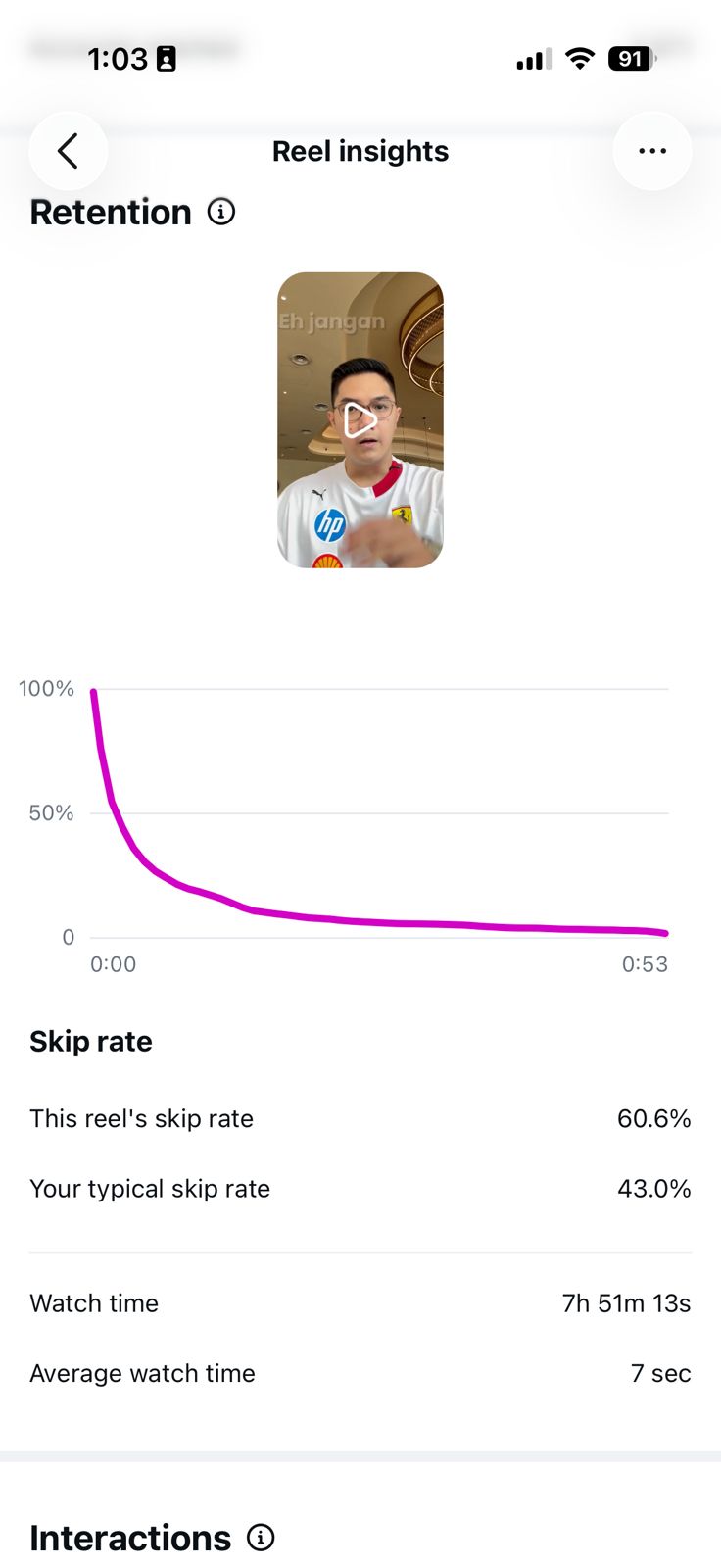Tap the back arrow button
This screenshot has height=1568, width=721.
click(68, 151)
